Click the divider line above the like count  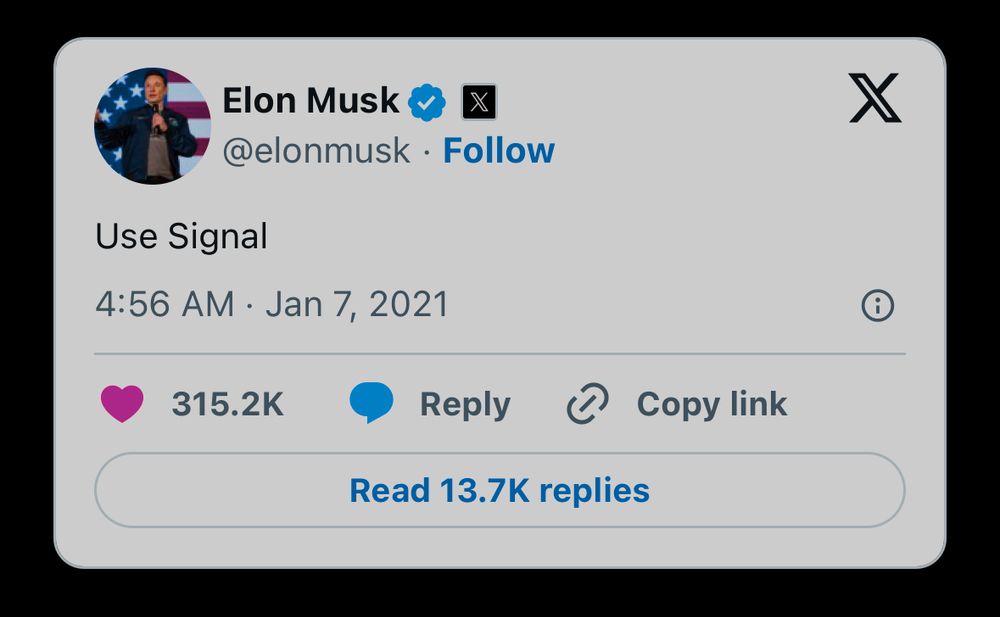tap(500, 354)
